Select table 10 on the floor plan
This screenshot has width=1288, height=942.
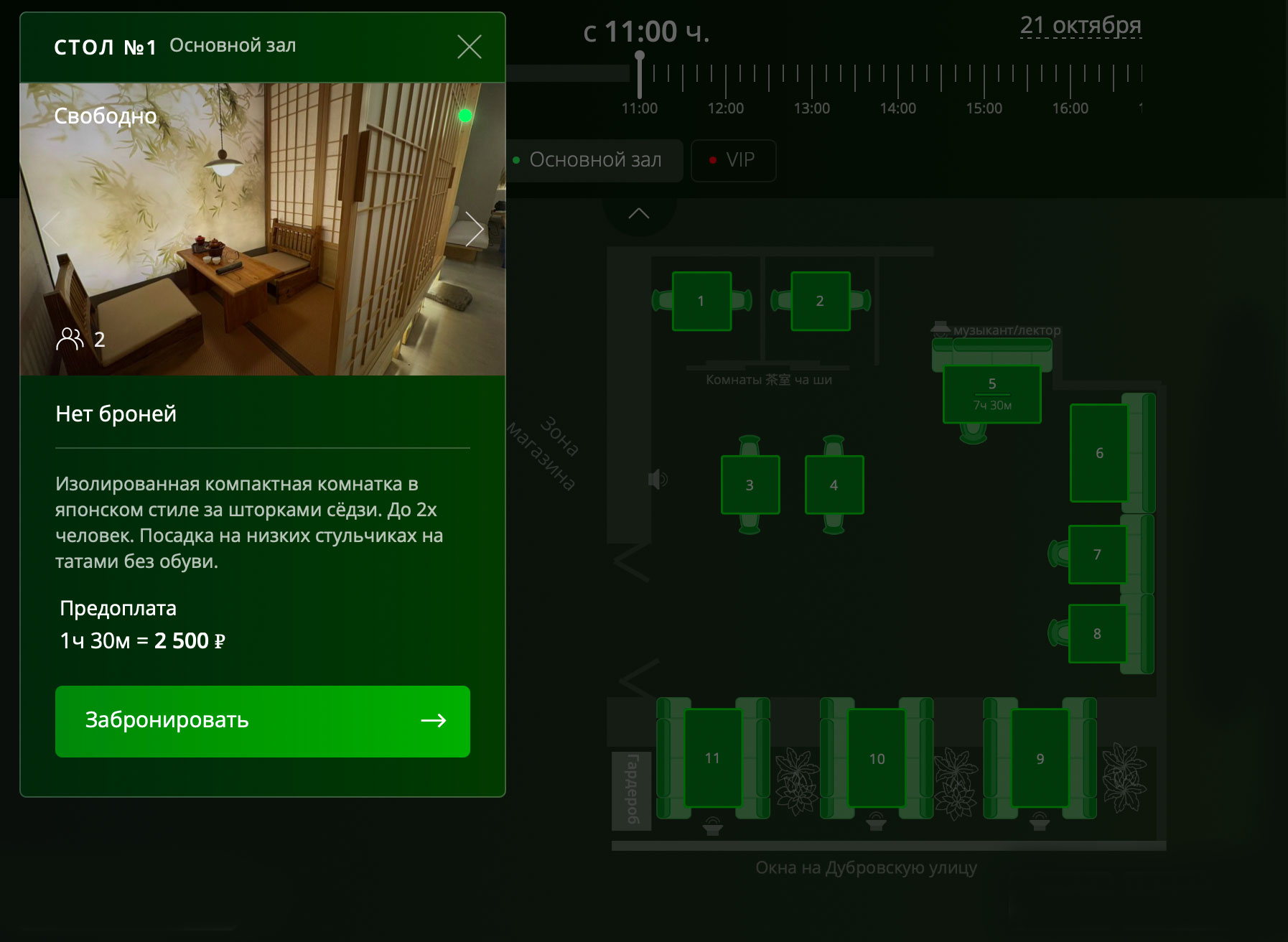pyautogui.click(x=877, y=758)
